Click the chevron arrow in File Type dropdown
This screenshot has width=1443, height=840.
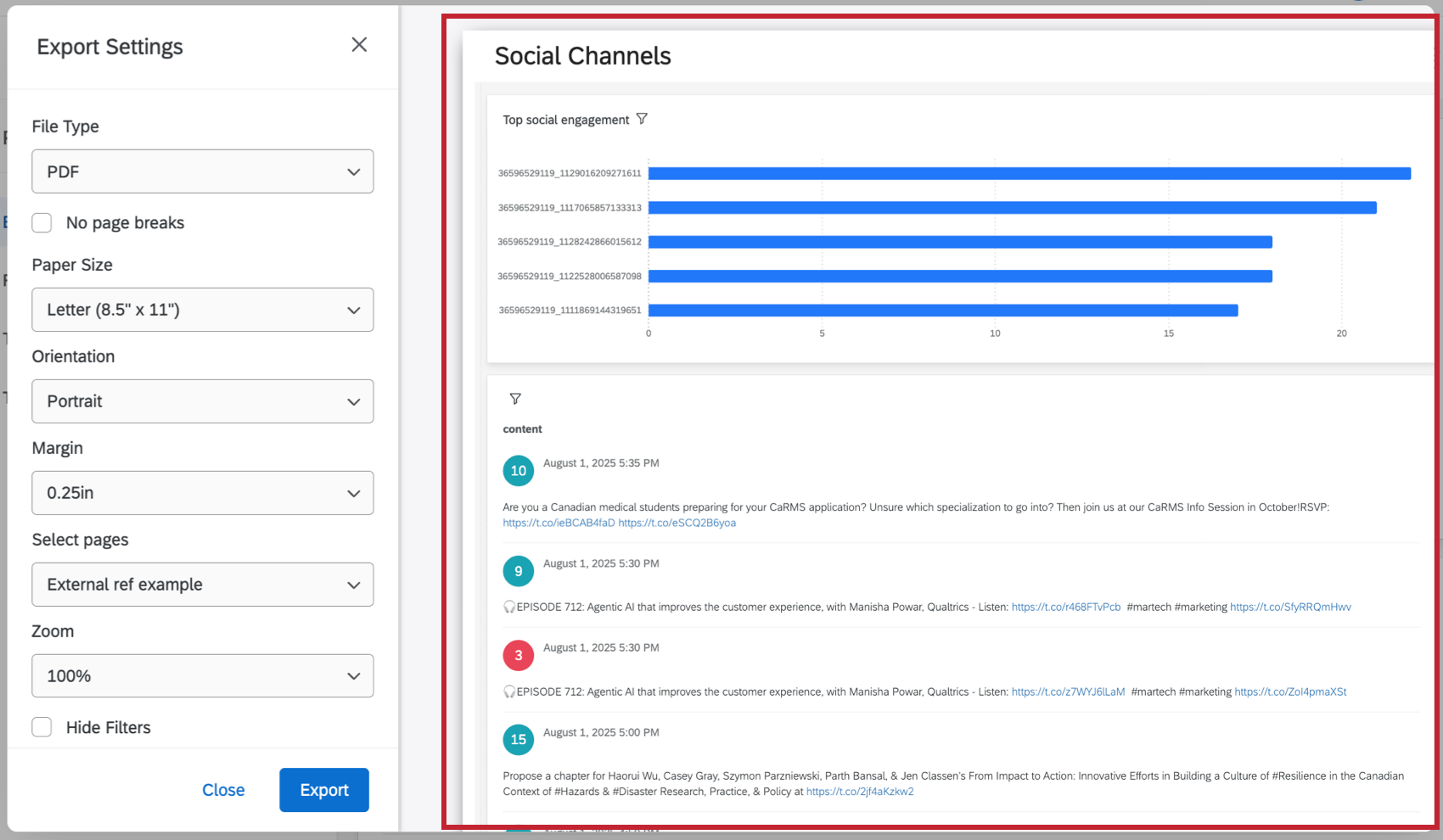pyautogui.click(x=354, y=172)
